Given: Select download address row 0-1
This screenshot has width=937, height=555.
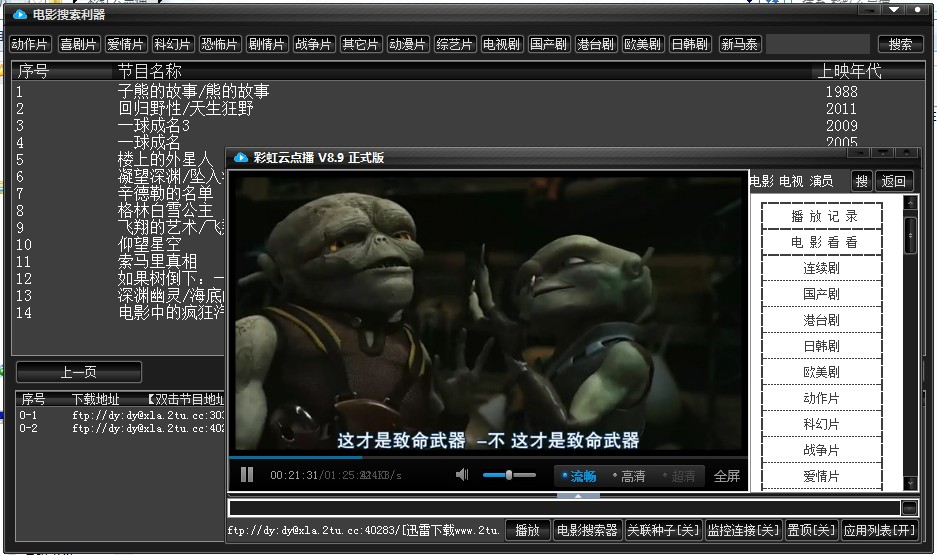Looking at the screenshot, I should [x=120, y=415].
